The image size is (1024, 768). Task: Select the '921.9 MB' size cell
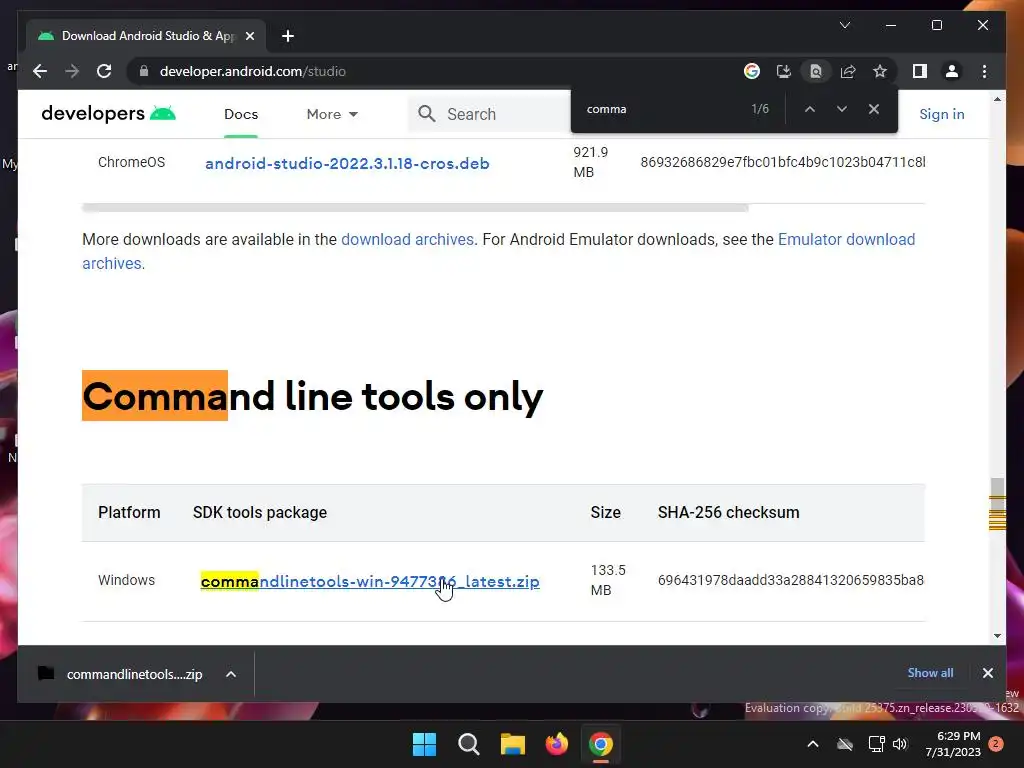point(590,162)
